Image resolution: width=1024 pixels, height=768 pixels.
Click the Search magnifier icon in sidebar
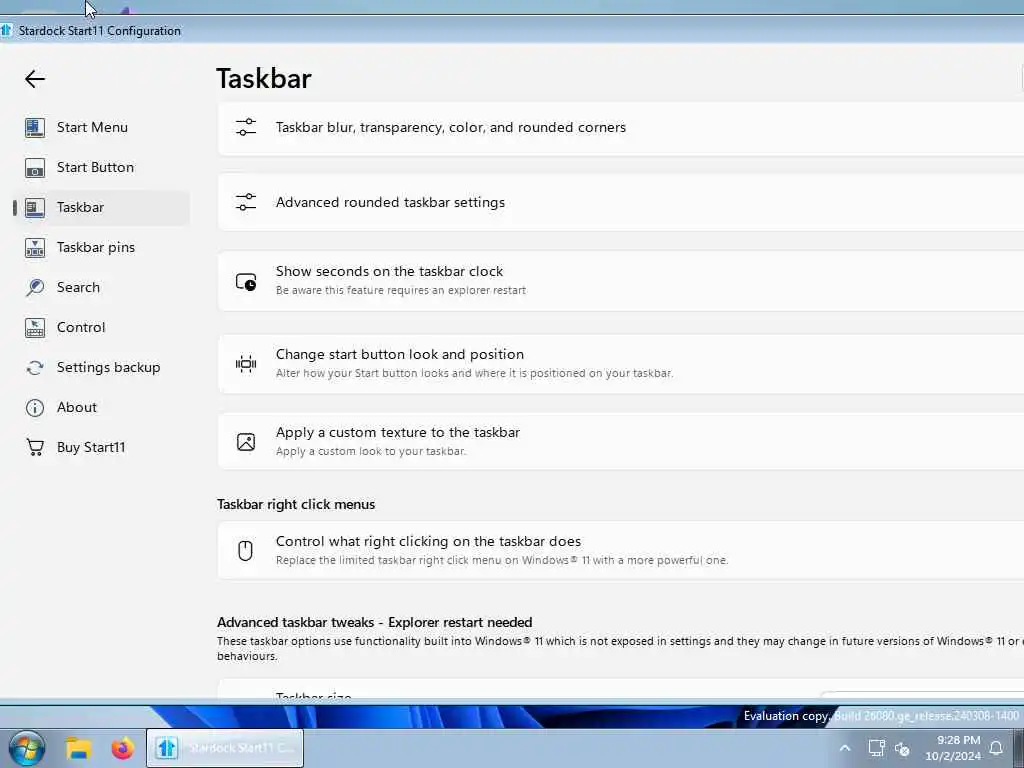click(x=35, y=287)
